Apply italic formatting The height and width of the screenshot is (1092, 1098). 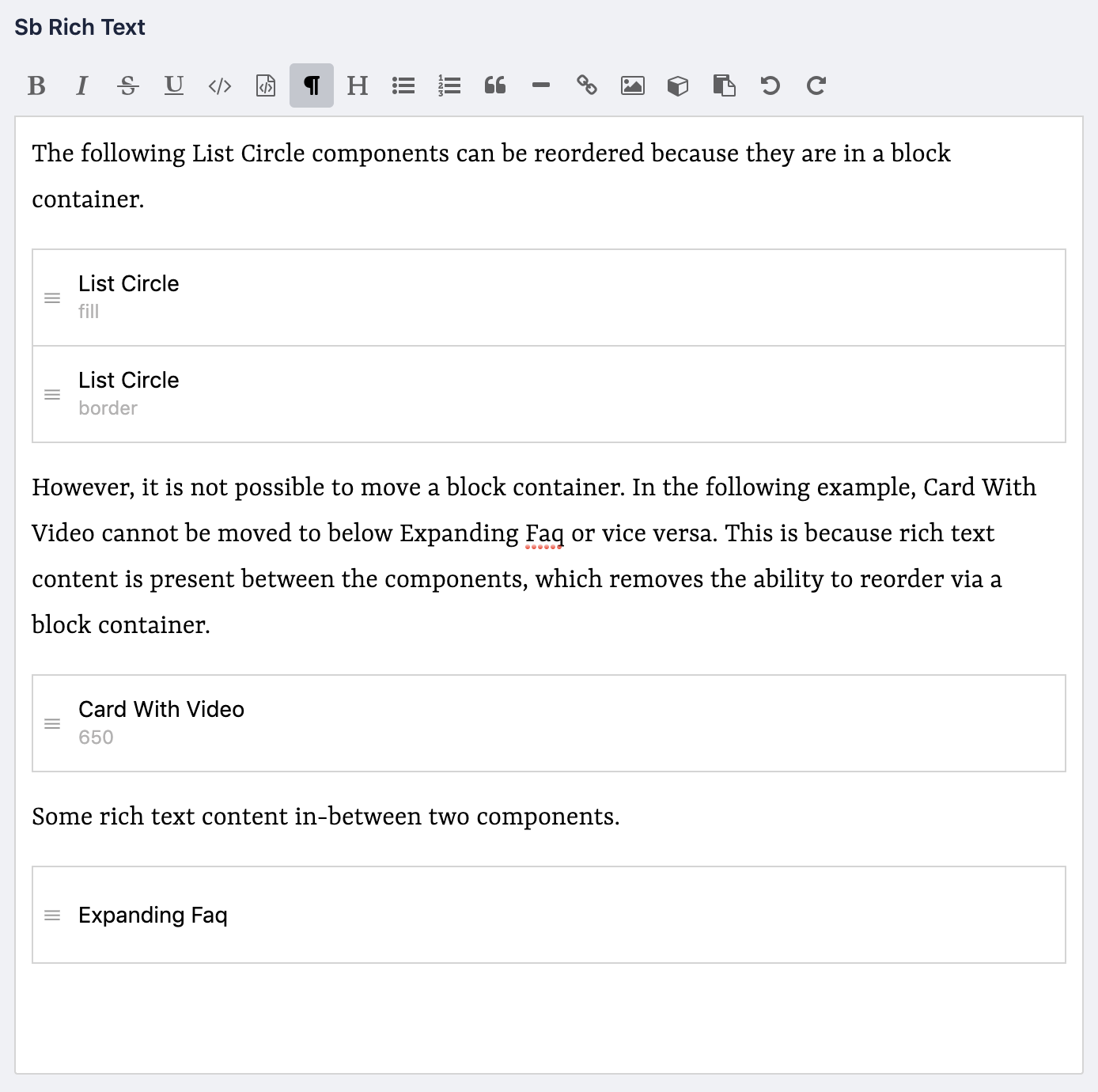click(81, 85)
